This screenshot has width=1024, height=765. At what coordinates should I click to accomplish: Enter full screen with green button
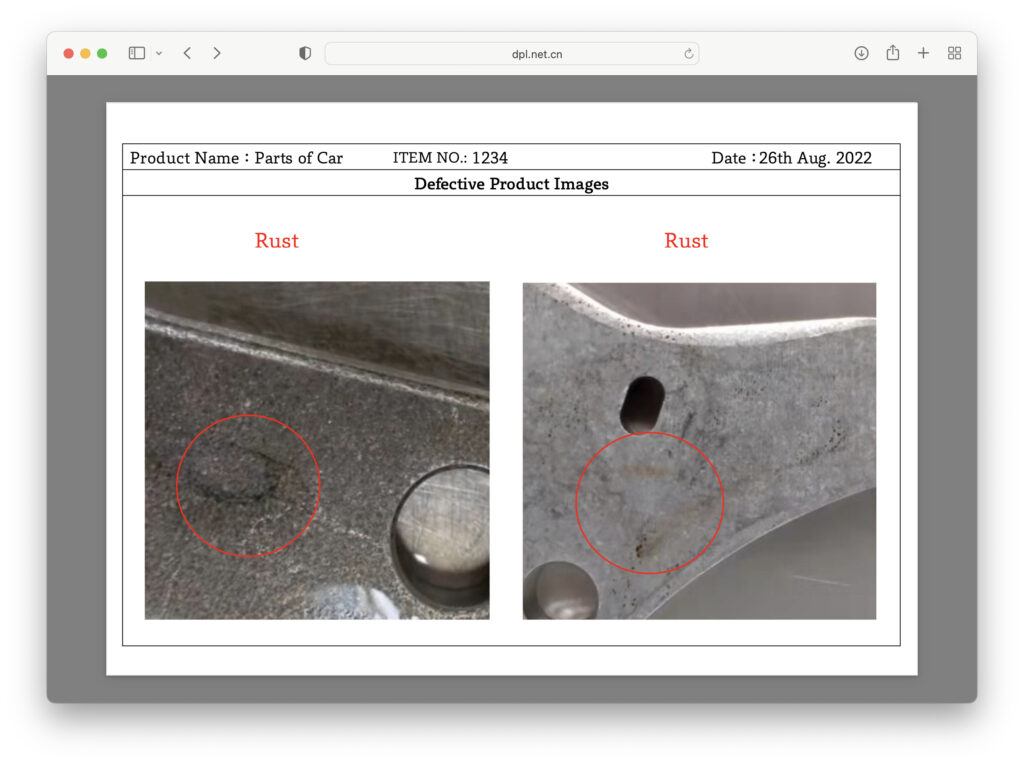102,53
